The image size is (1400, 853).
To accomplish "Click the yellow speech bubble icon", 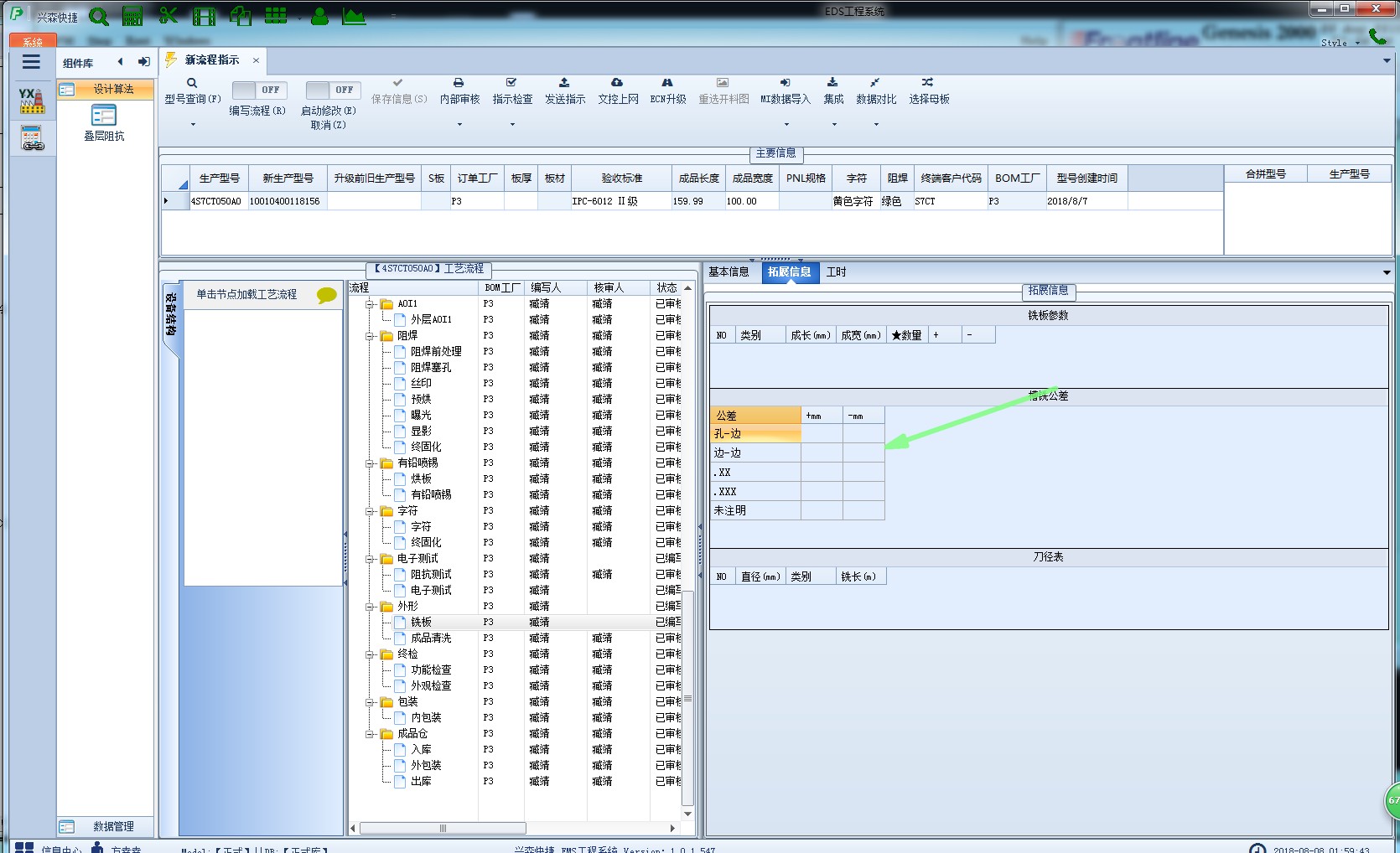I will 326,295.
